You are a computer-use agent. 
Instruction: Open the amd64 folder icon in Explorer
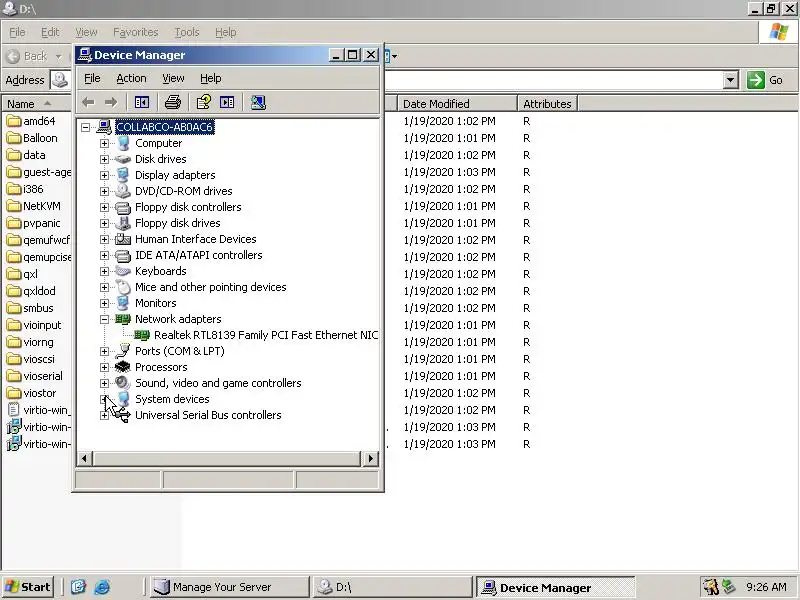14,121
